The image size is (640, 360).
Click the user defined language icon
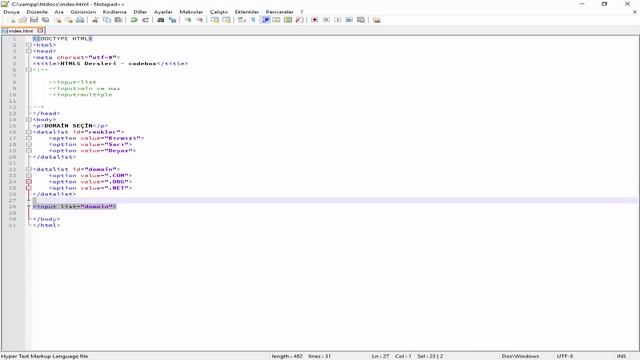276,20
